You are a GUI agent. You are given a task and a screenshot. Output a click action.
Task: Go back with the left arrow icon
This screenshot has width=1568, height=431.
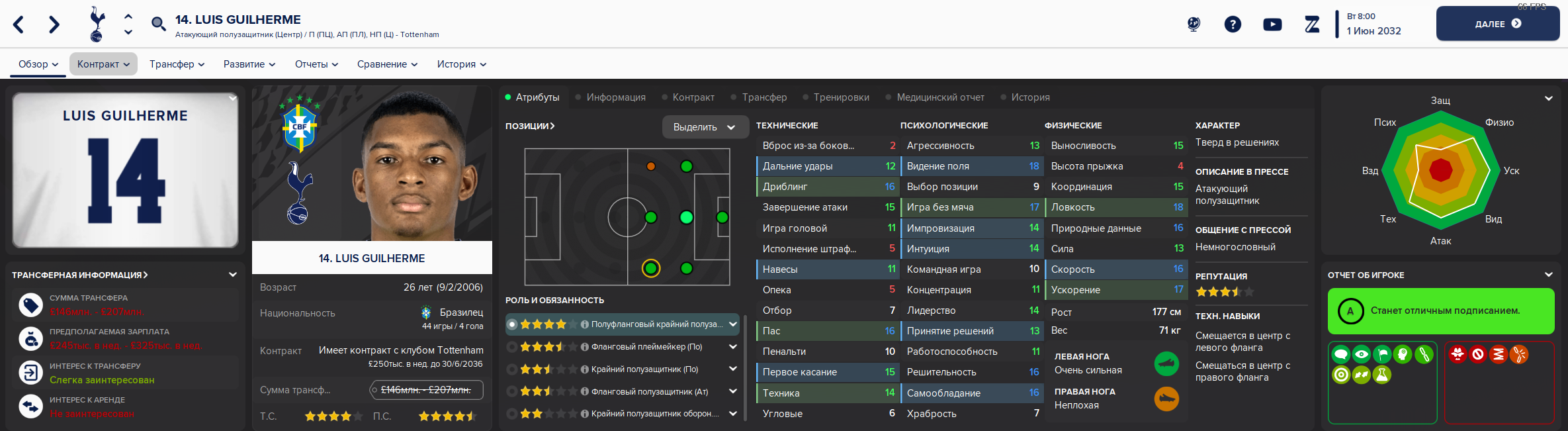(x=19, y=24)
